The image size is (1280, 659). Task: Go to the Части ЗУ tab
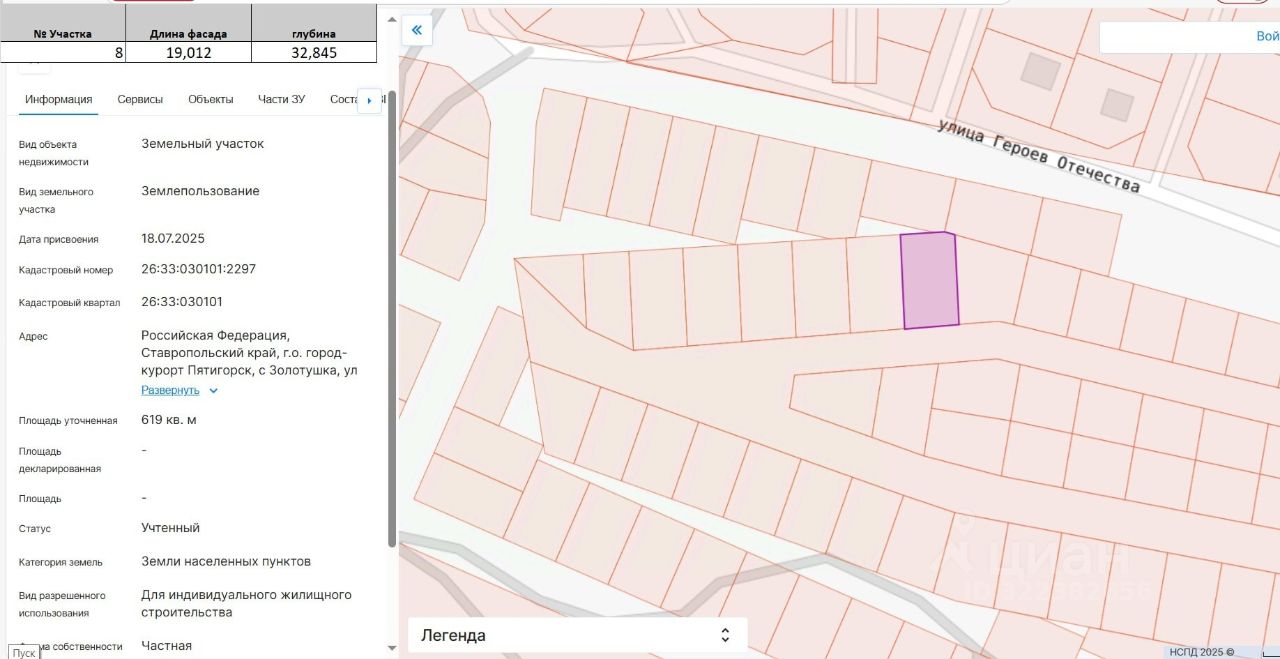click(x=281, y=99)
